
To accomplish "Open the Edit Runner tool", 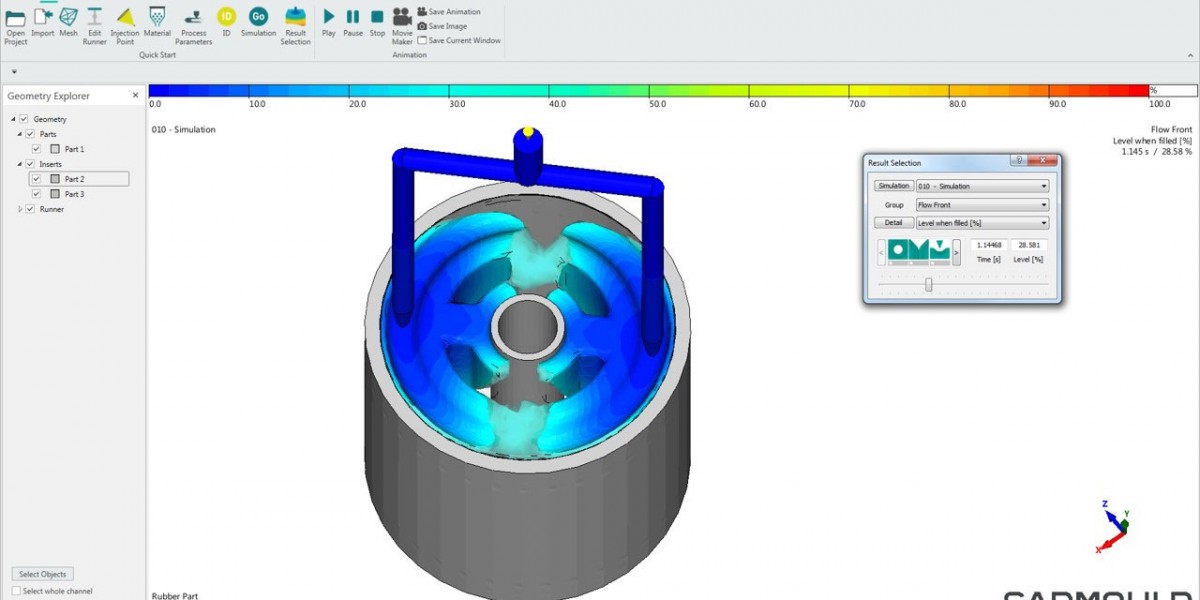I will [95, 17].
